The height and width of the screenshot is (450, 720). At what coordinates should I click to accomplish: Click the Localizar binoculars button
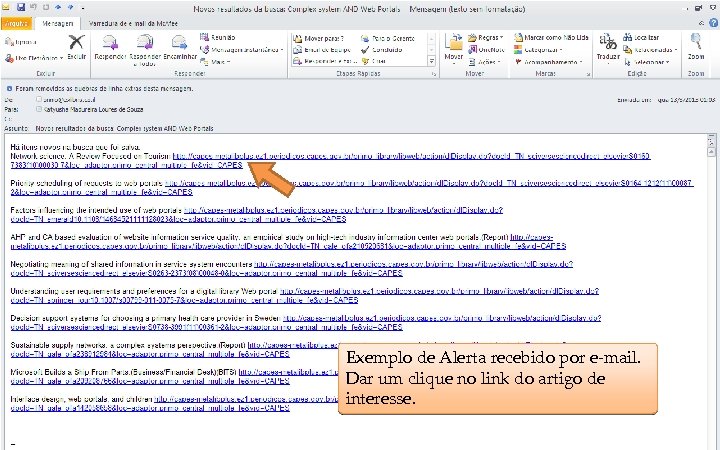(641, 38)
